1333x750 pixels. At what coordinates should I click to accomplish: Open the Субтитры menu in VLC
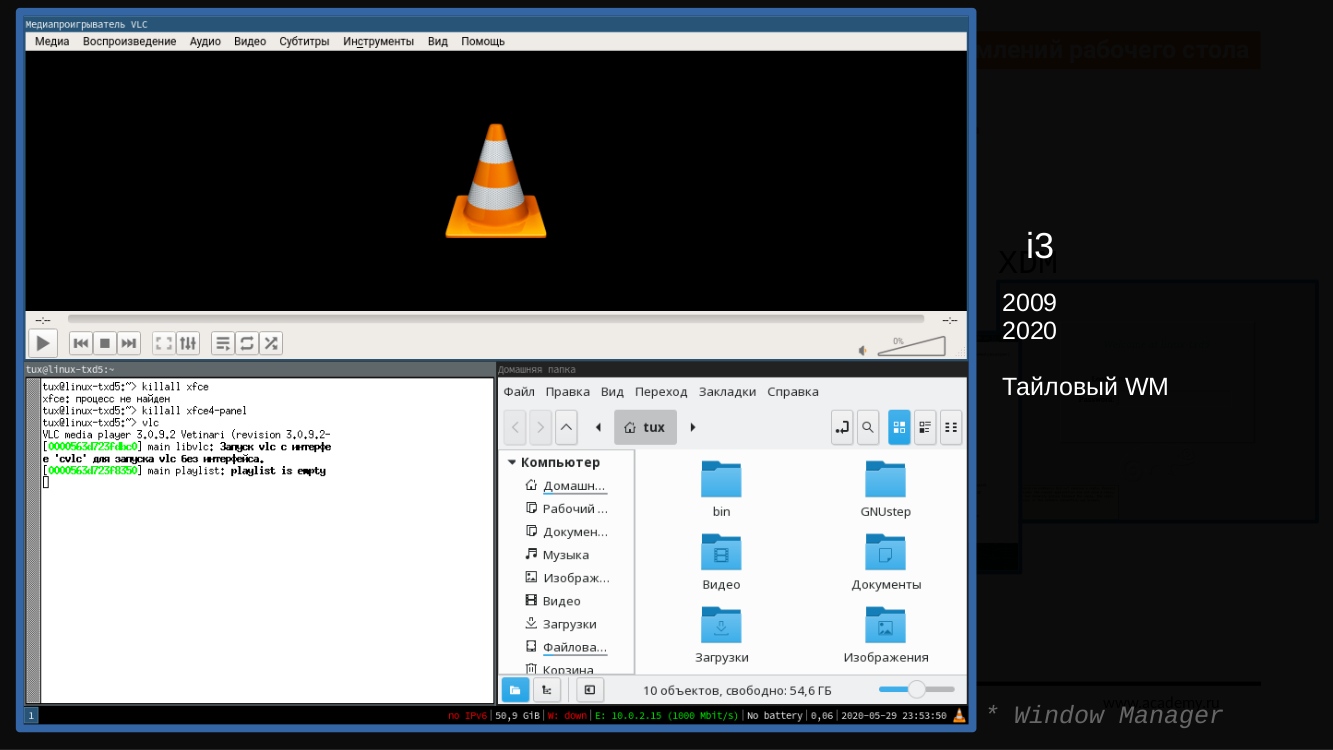click(x=304, y=41)
